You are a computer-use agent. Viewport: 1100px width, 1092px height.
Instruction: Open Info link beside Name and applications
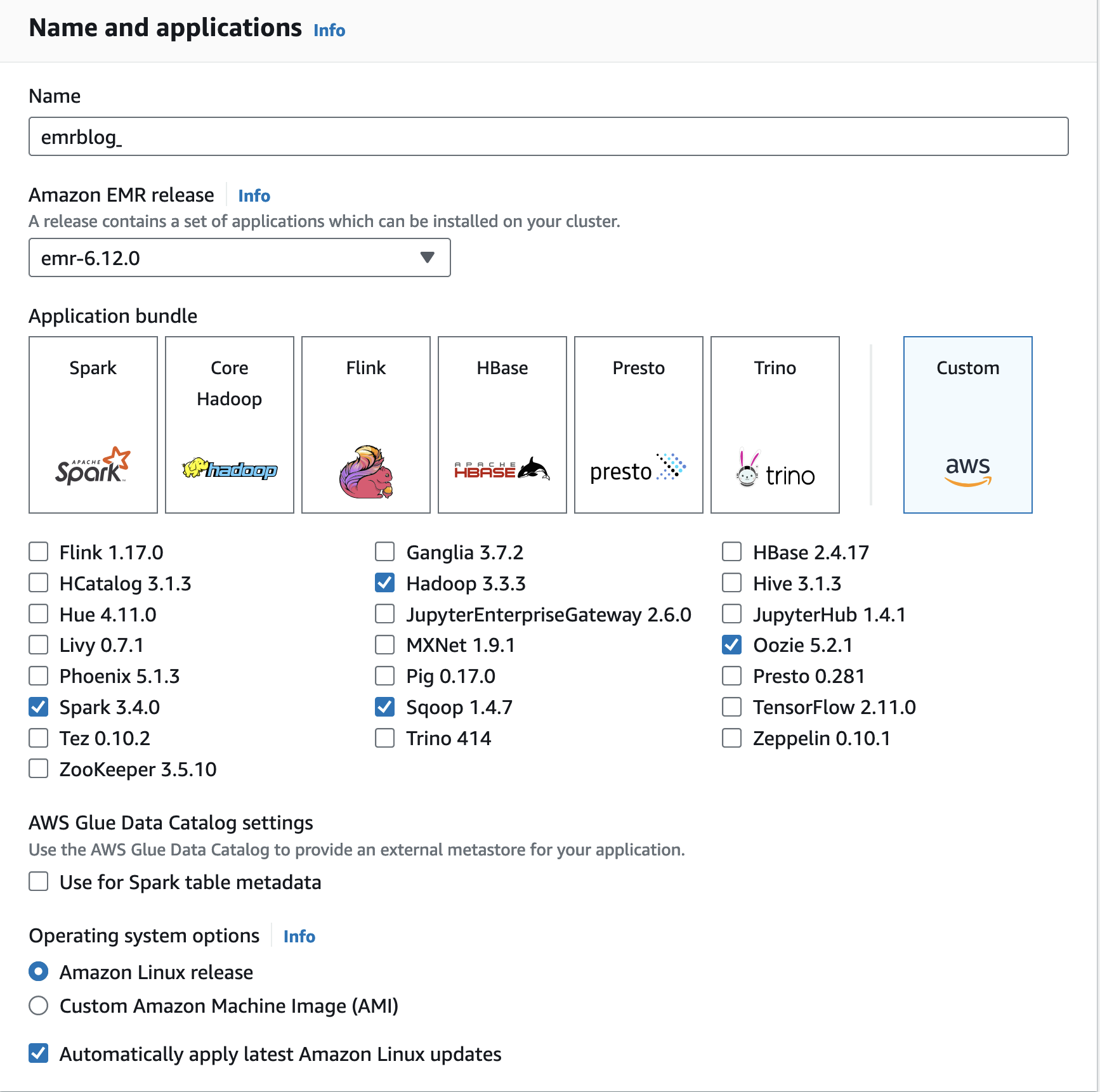(x=329, y=30)
